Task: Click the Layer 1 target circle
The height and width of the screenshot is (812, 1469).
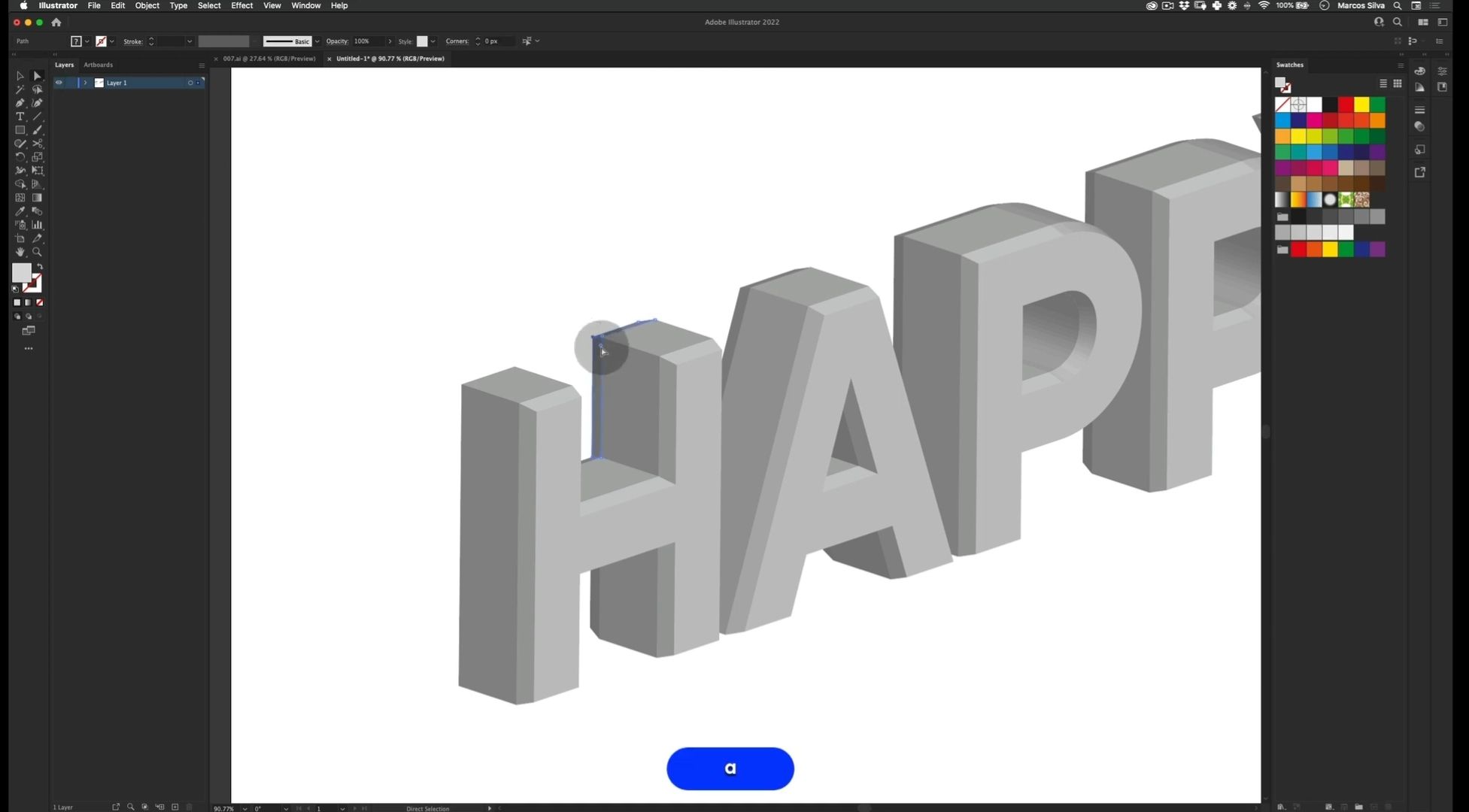Action: pos(190,83)
